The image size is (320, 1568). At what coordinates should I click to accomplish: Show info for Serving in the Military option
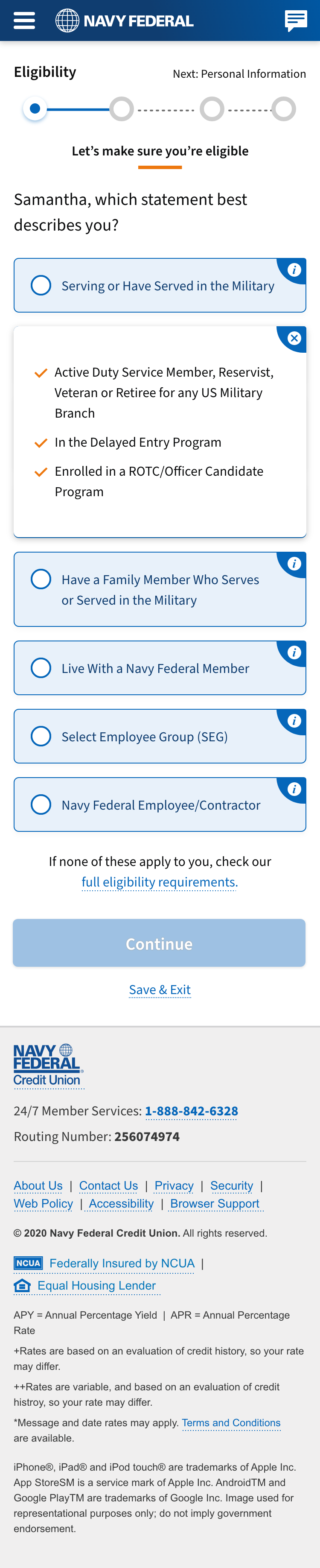pyautogui.click(x=294, y=269)
